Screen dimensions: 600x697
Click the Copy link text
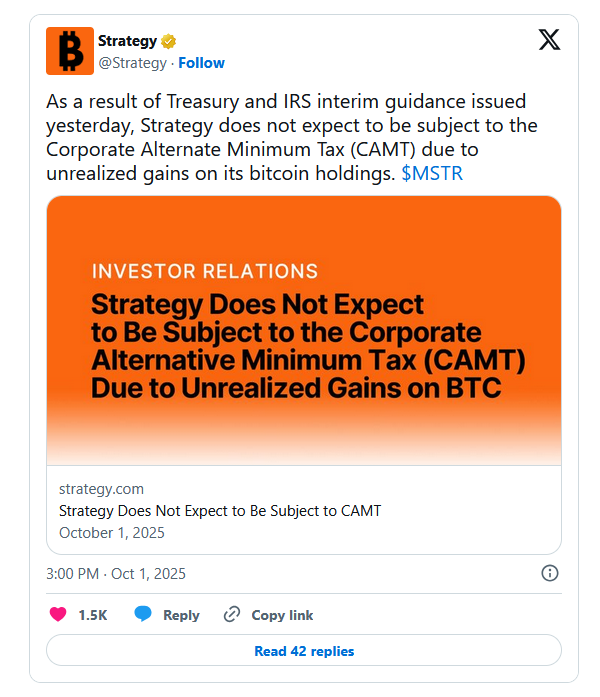[282, 615]
